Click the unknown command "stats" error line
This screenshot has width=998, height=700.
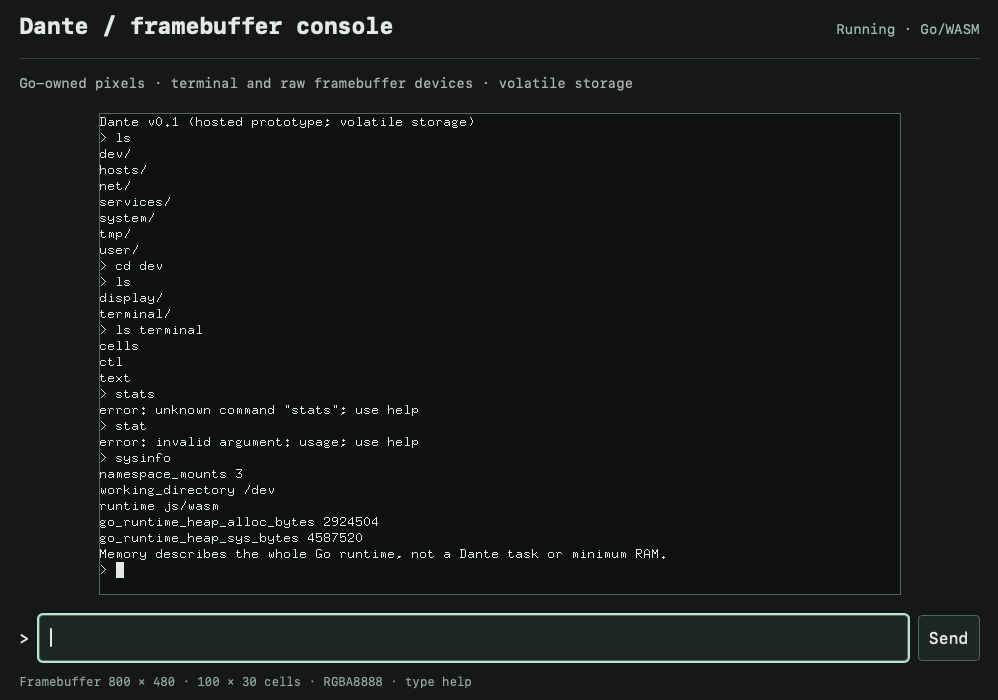click(x=259, y=410)
